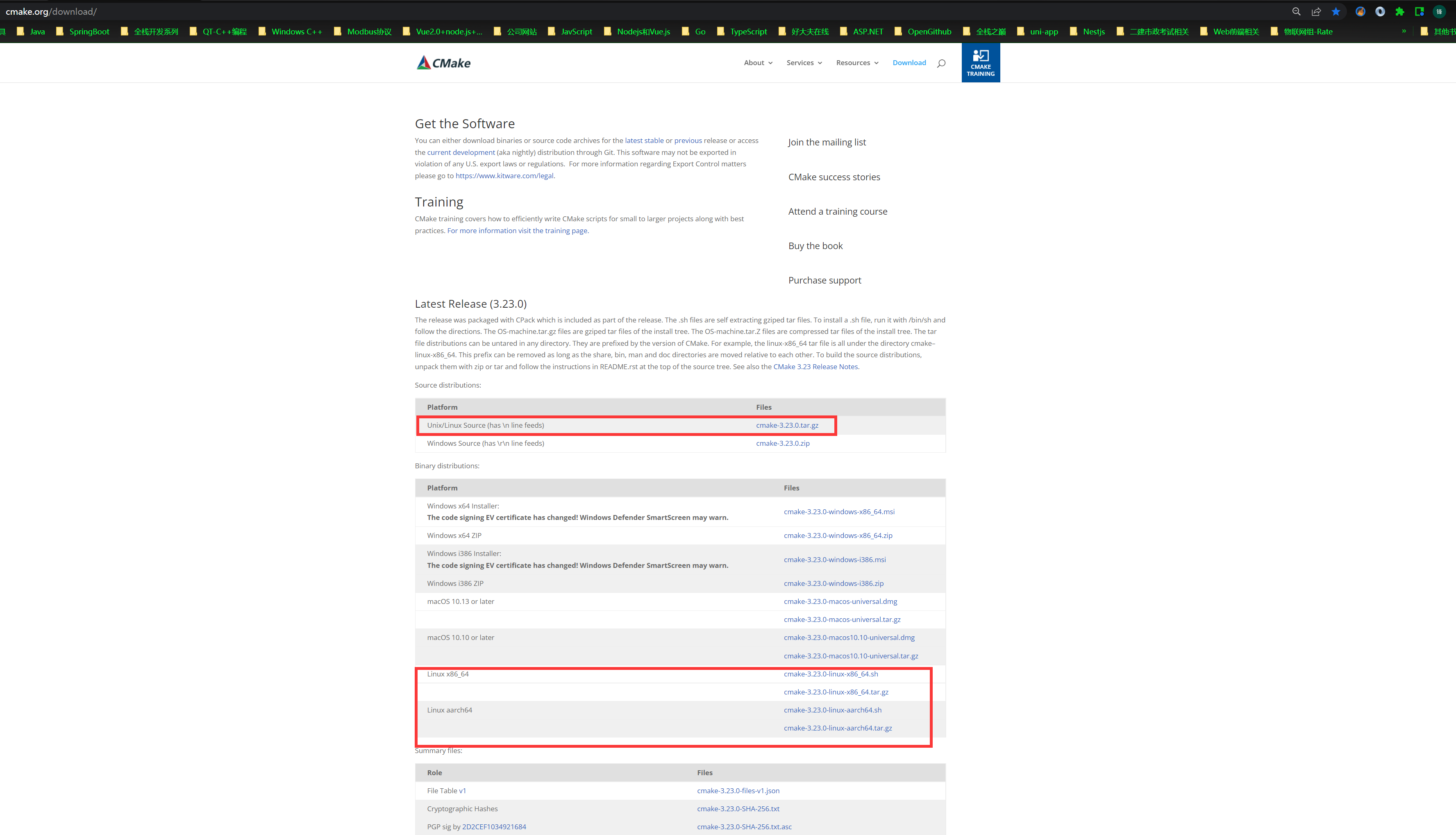Expand the About menu dropdown
The width and height of the screenshot is (1456, 835).
(x=758, y=63)
